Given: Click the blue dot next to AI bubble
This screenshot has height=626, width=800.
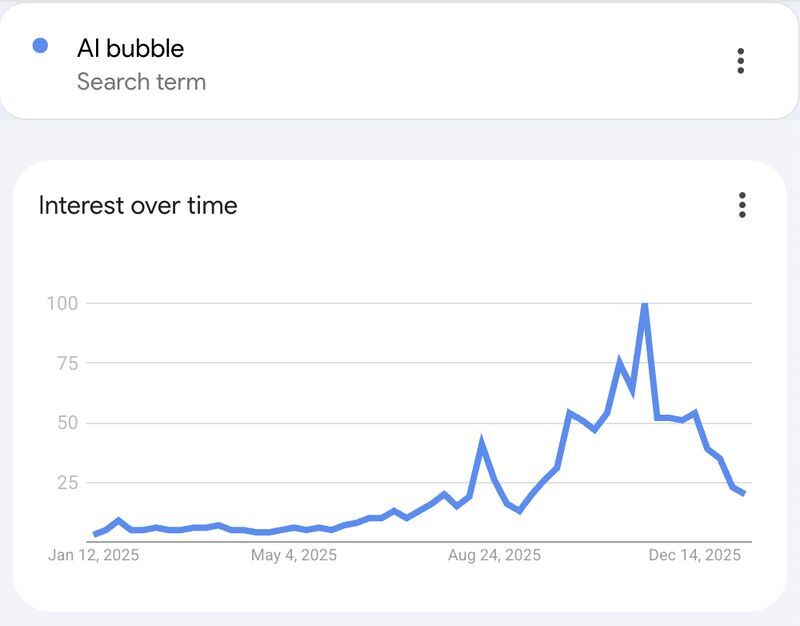Looking at the screenshot, I should point(40,45).
